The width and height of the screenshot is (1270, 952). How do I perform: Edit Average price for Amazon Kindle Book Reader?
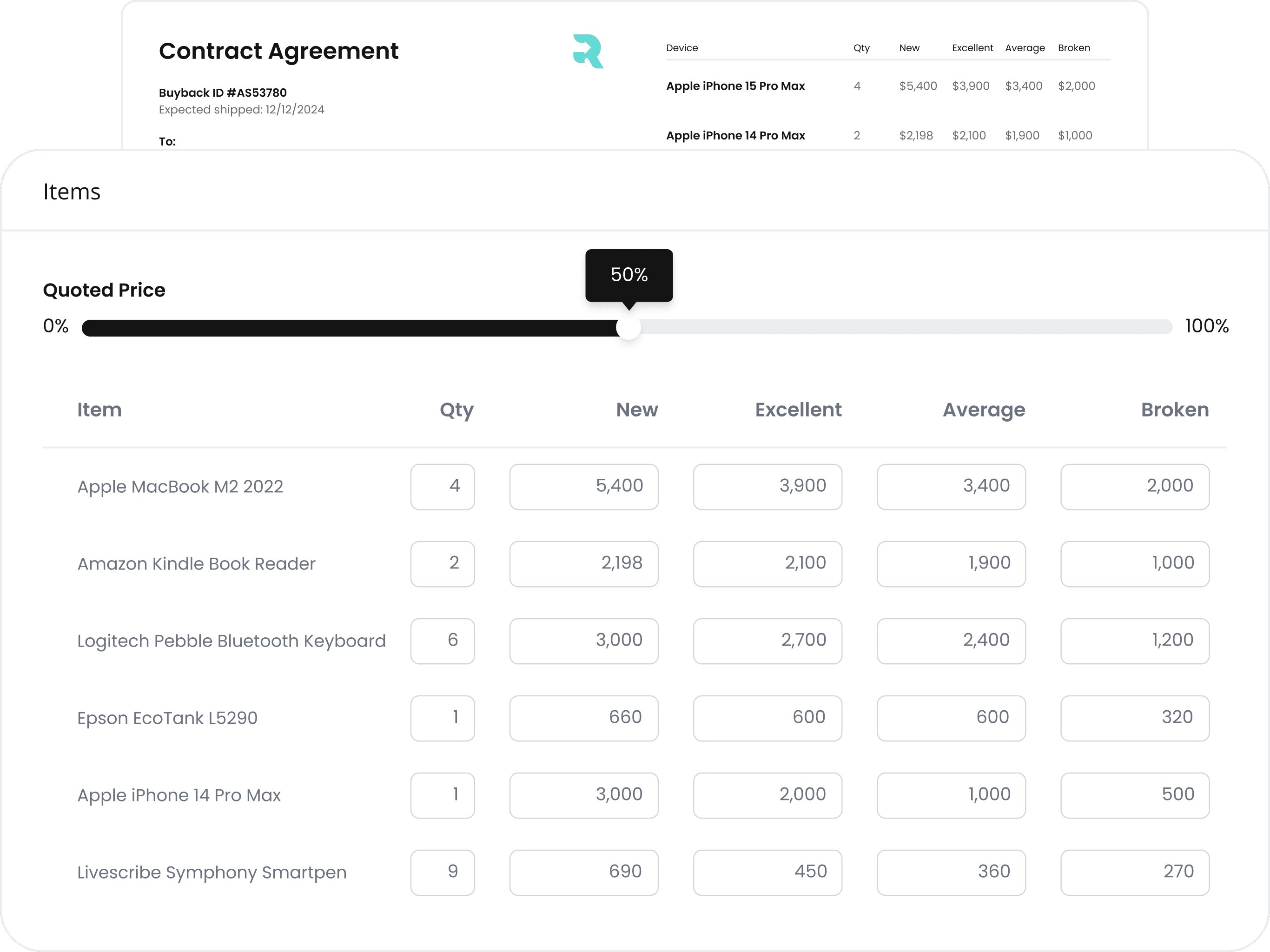click(952, 564)
